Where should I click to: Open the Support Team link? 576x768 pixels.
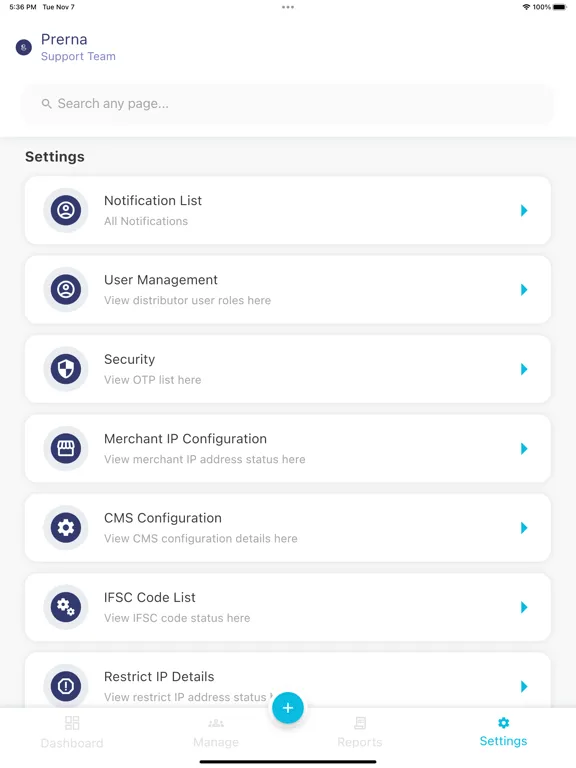78,56
